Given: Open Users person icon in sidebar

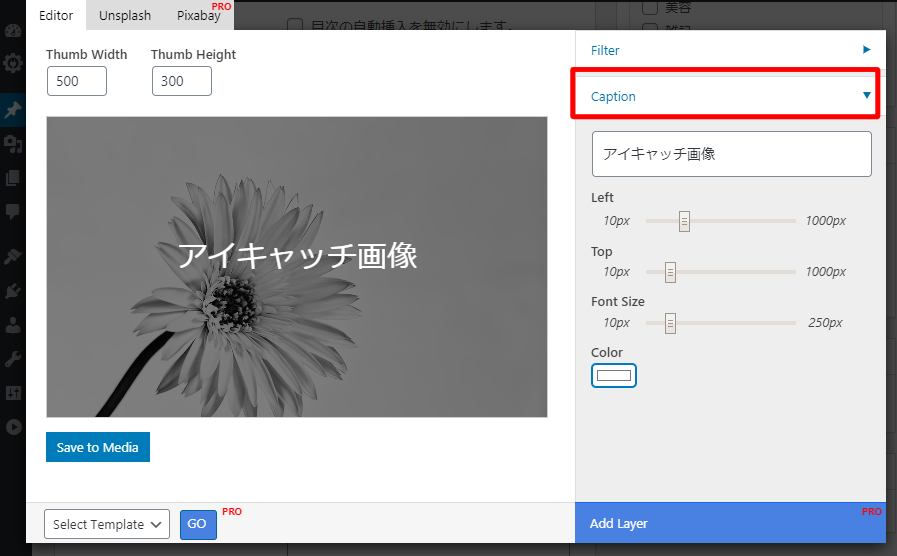Looking at the screenshot, I should pos(13,325).
